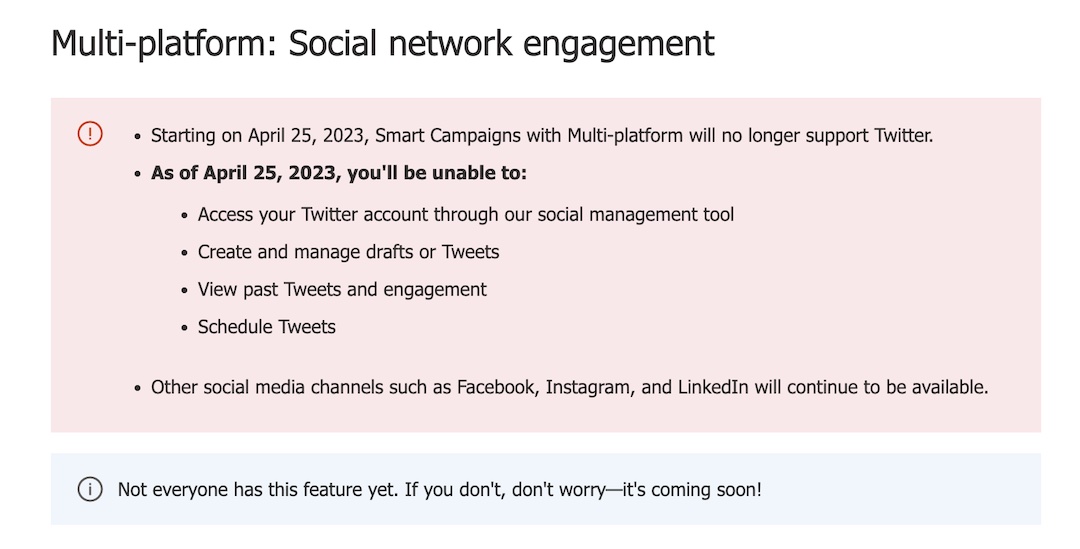Screen dimensions: 1080x549
Task: Click the Access your Twitter account bullet
Action: pyautogui.click(x=466, y=215)
